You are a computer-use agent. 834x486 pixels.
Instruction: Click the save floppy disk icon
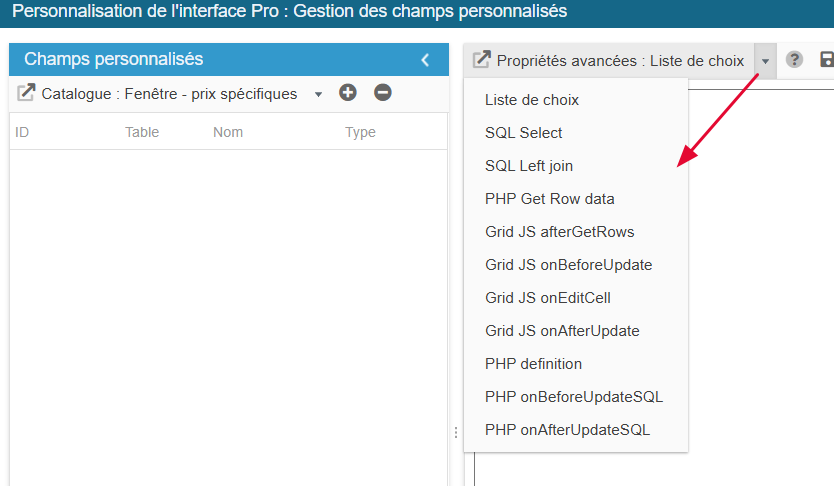coord(827,60)
